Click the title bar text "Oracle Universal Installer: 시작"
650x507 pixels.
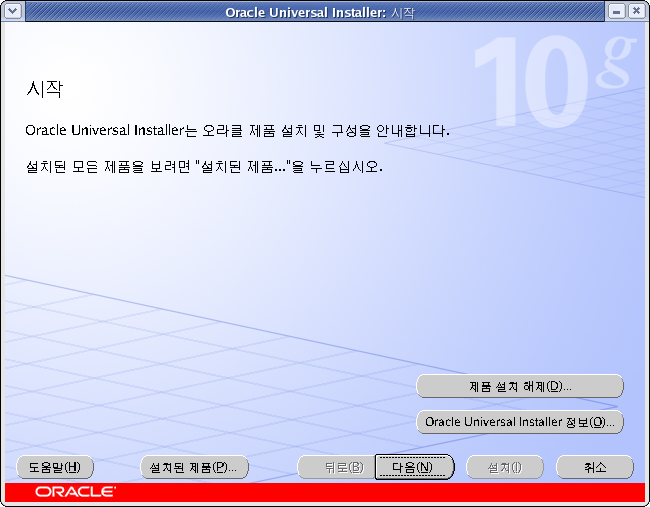(x=320, y=12)
